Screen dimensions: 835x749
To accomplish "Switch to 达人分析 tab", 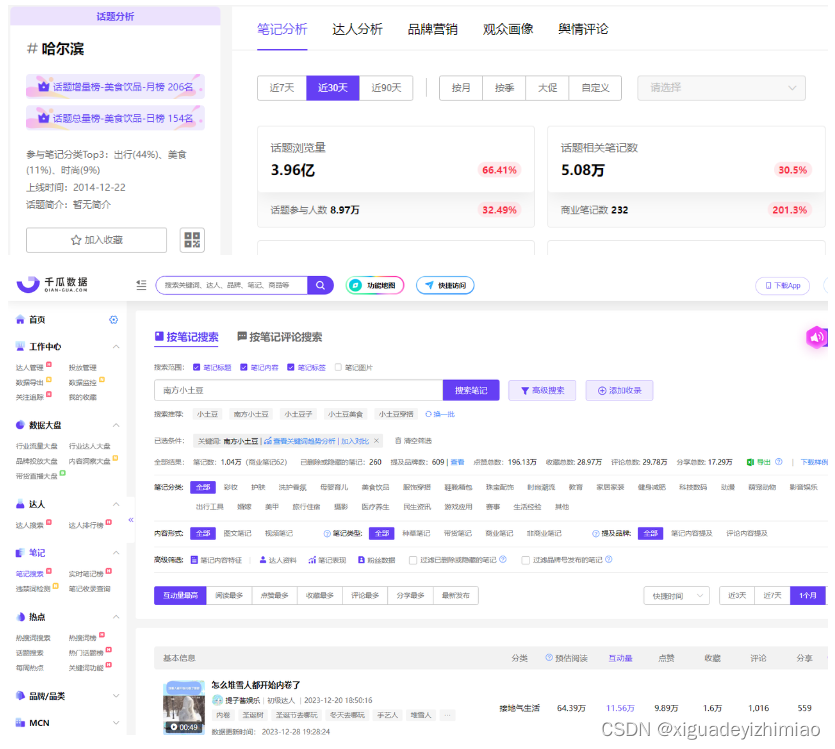I will point(357,29).
